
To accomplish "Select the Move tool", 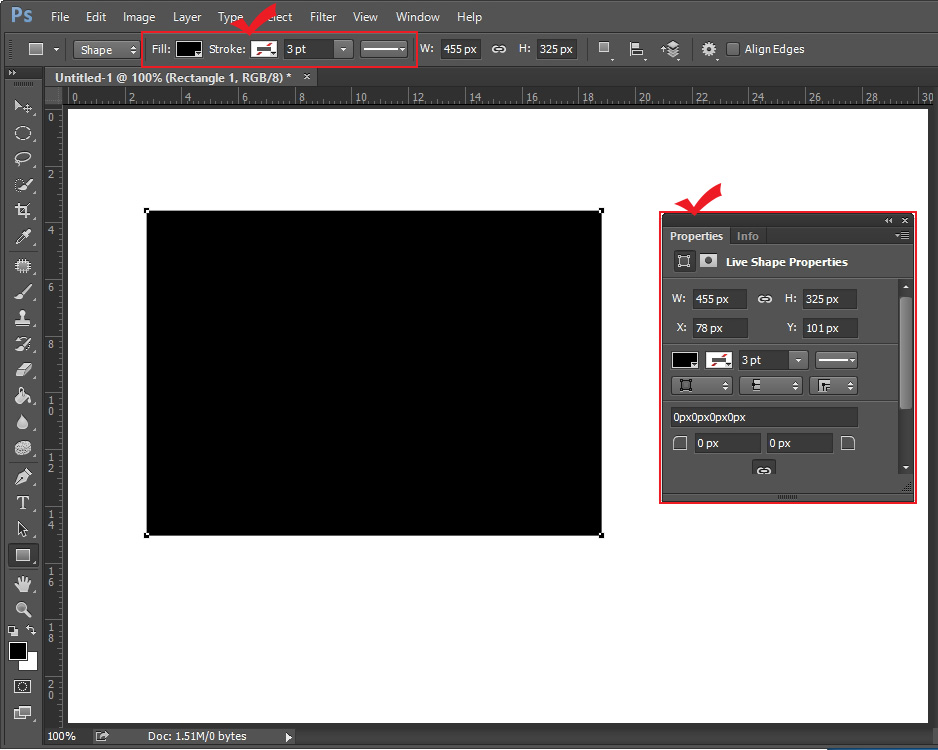I will 23,106.
